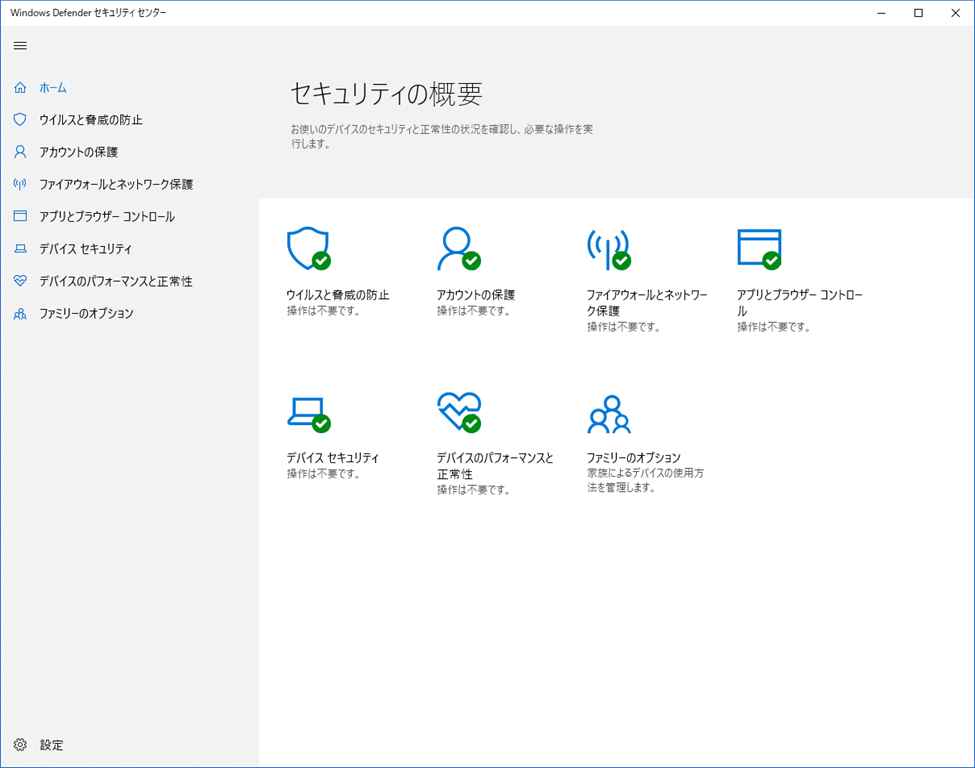Close the Windows Defender window
This screenshot has height=768, width=975.
tap(956, 13)
